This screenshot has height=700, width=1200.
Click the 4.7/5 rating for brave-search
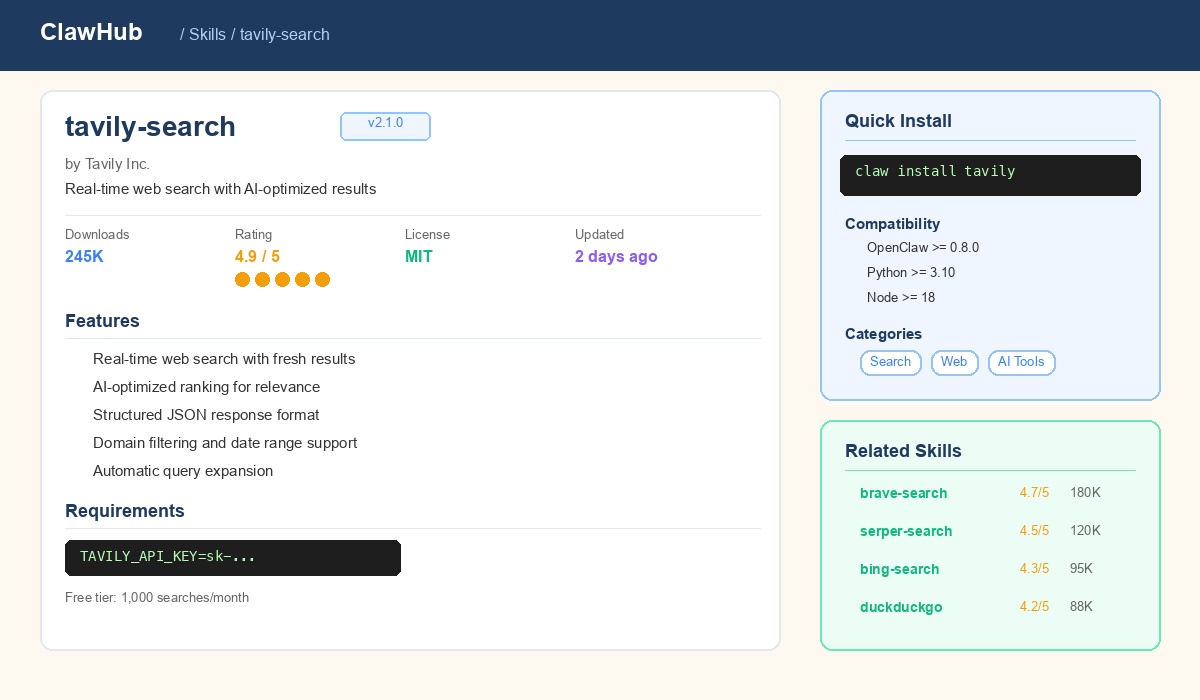pyautogui.click(x=1034, y=493)
